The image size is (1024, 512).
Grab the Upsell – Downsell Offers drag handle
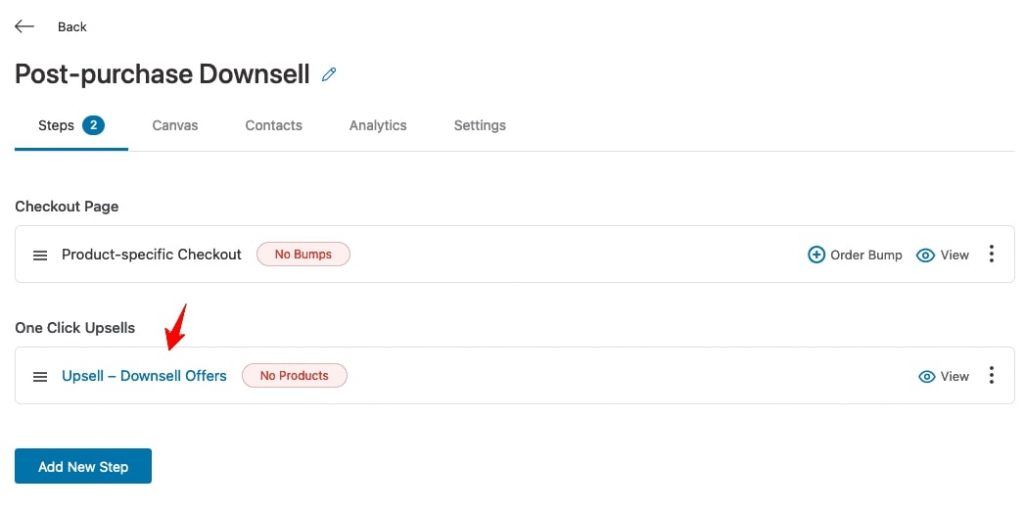click(40, 377)
